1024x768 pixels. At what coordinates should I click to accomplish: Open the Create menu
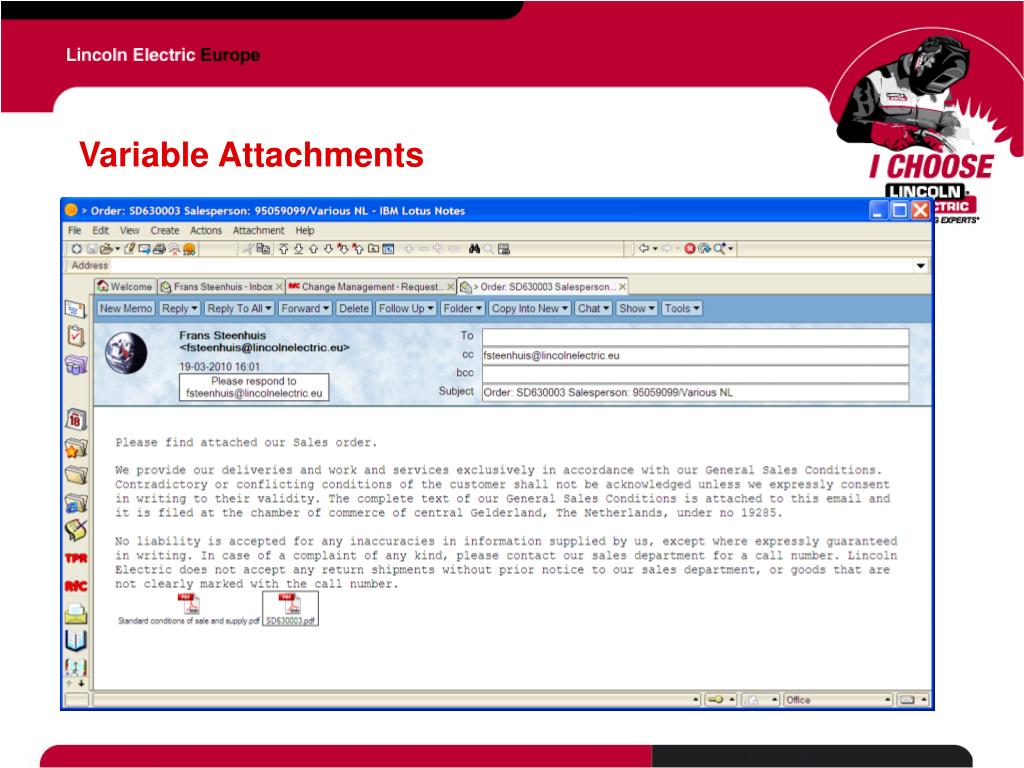pyautogui.click(x=165, y=231)
